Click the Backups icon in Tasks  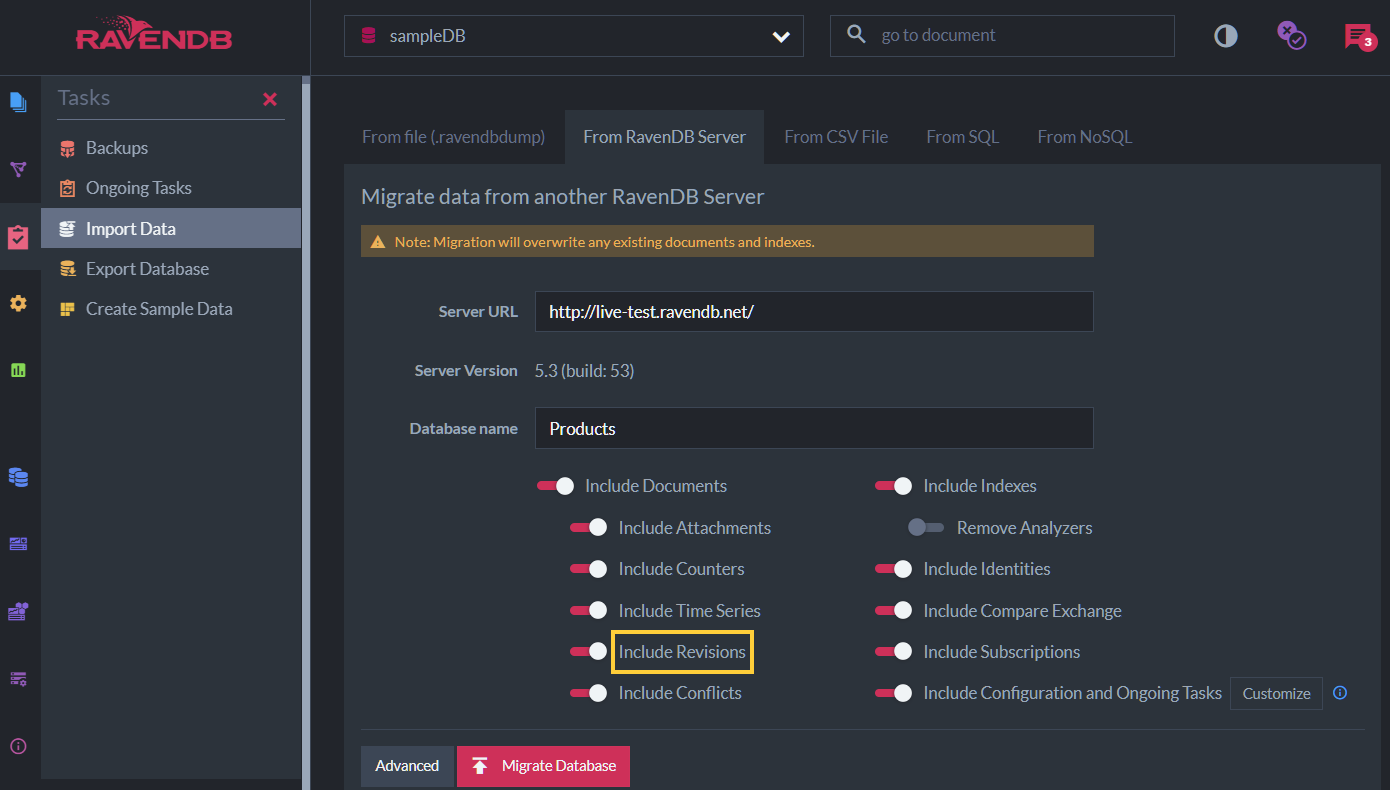[x=68, y=148]
